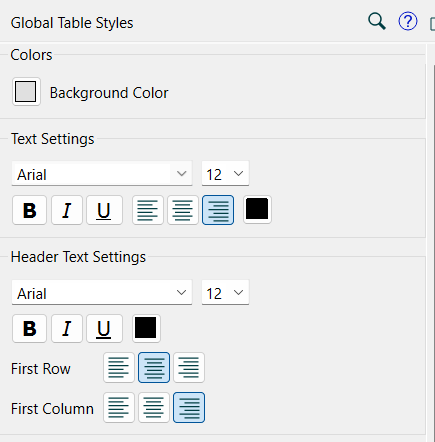Set First Row alignment to left
Viewport: 435px width, 442px height.
(x=119, y=367)
